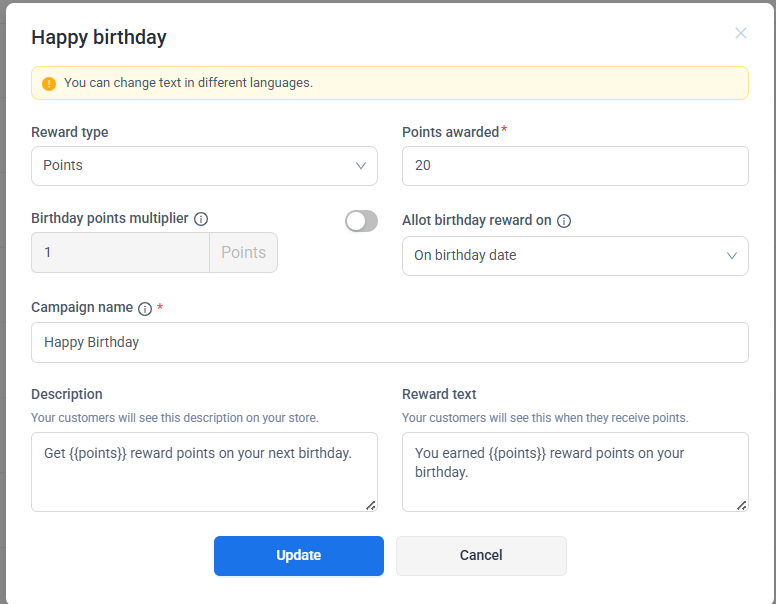Viewport: 776px width, 604px height.
Task: Click the Points unit label beside multiplier
Action: coord(243,253)
